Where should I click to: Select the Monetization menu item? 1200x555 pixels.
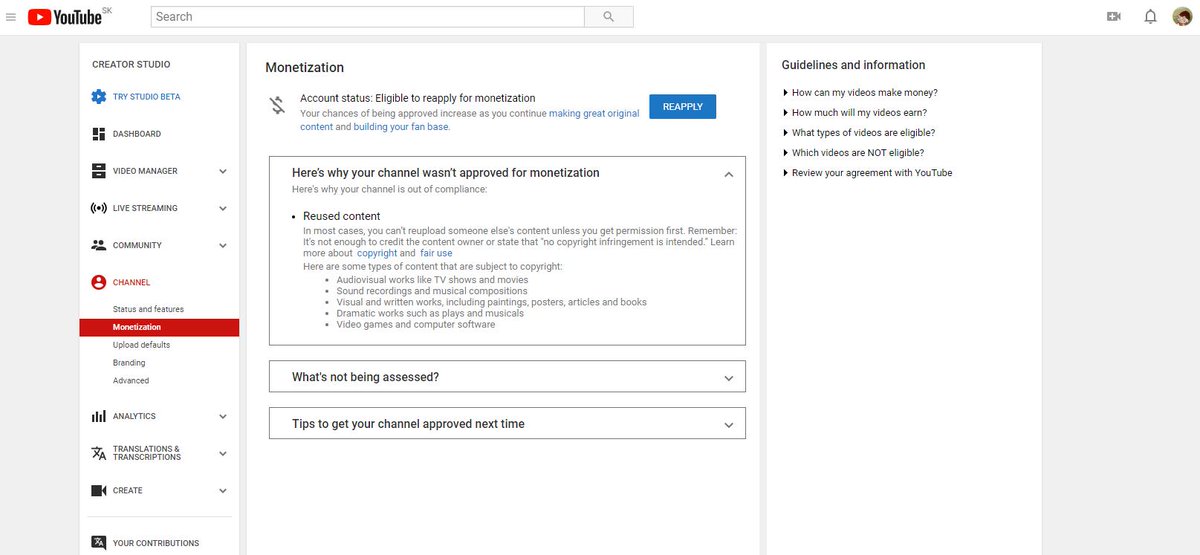(x=160, y=327)
